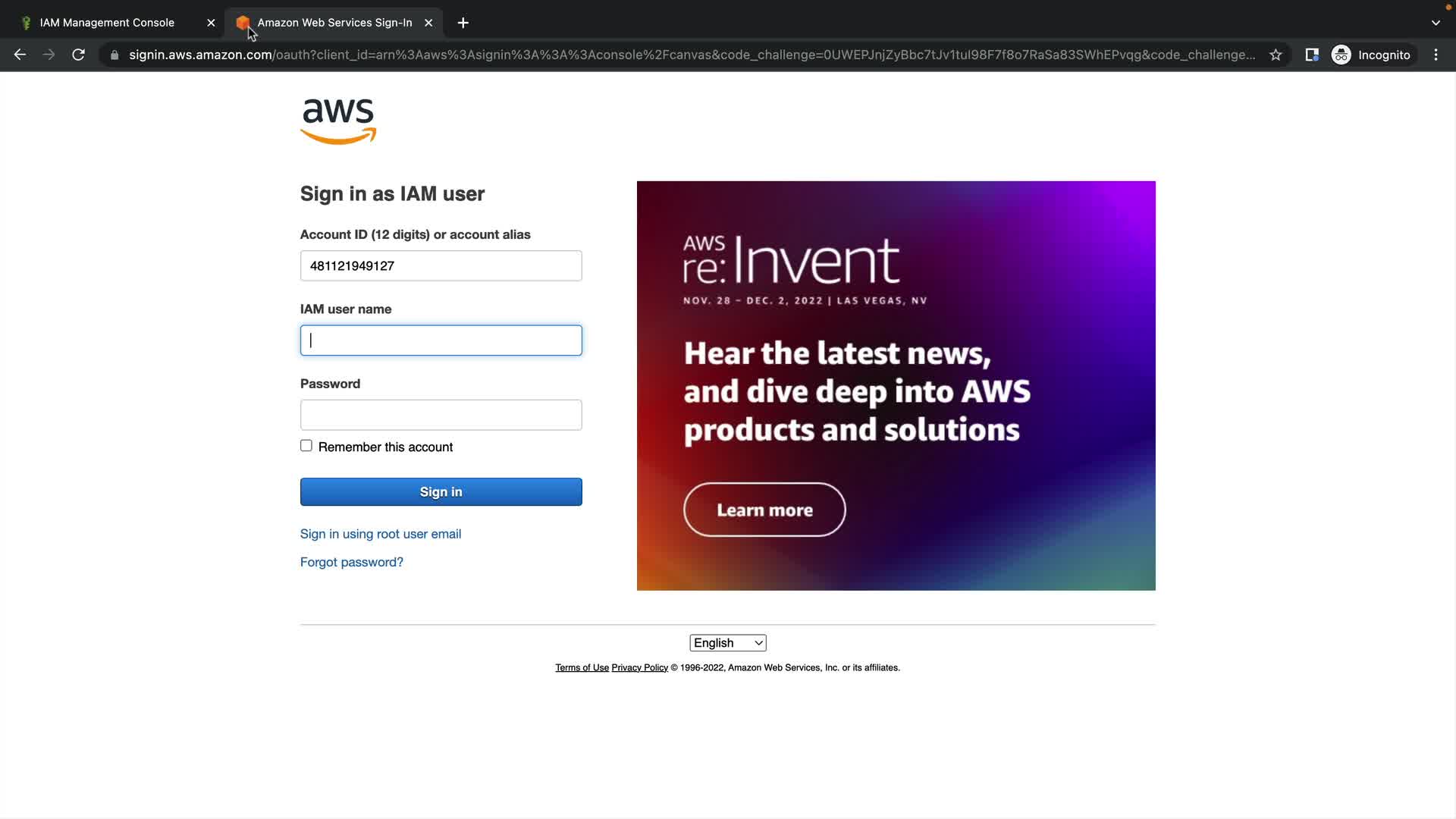Open Sign in using root user email
This screenshot has width=1456, height=819.
[x=381, y=534]
